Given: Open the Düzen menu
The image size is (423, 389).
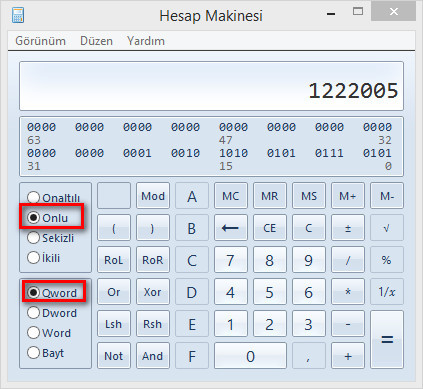Looking at the screenshot, I should (96, 41).
